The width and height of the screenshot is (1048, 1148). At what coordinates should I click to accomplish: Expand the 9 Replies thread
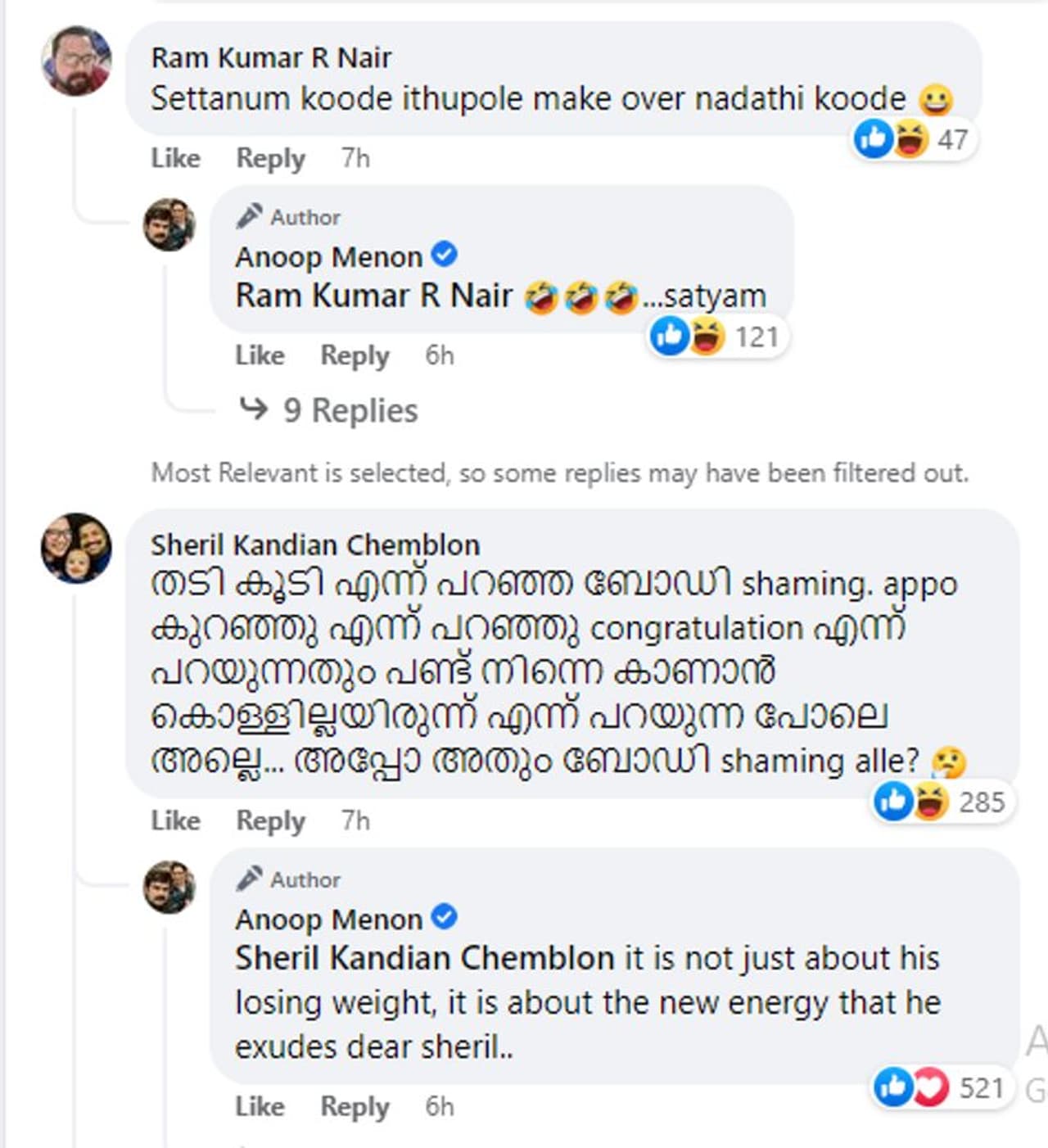[x=350, y=410]
